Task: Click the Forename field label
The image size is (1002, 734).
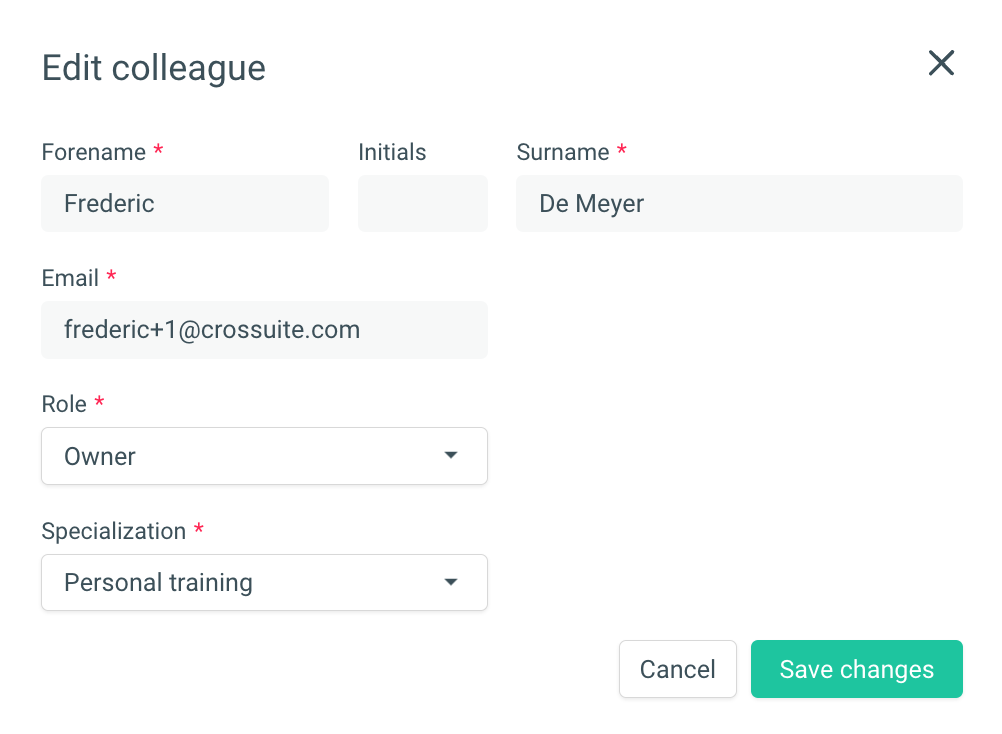Action: point(94,152)
